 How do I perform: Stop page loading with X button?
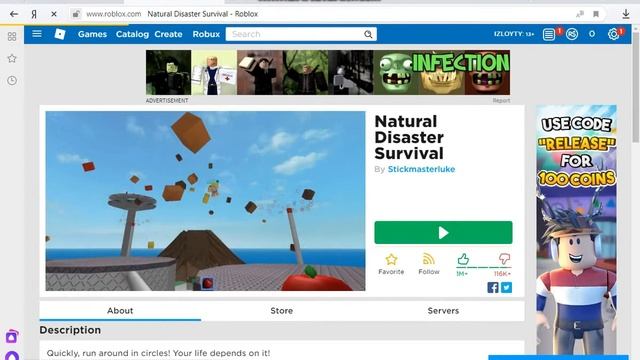[x=54, y=14]
